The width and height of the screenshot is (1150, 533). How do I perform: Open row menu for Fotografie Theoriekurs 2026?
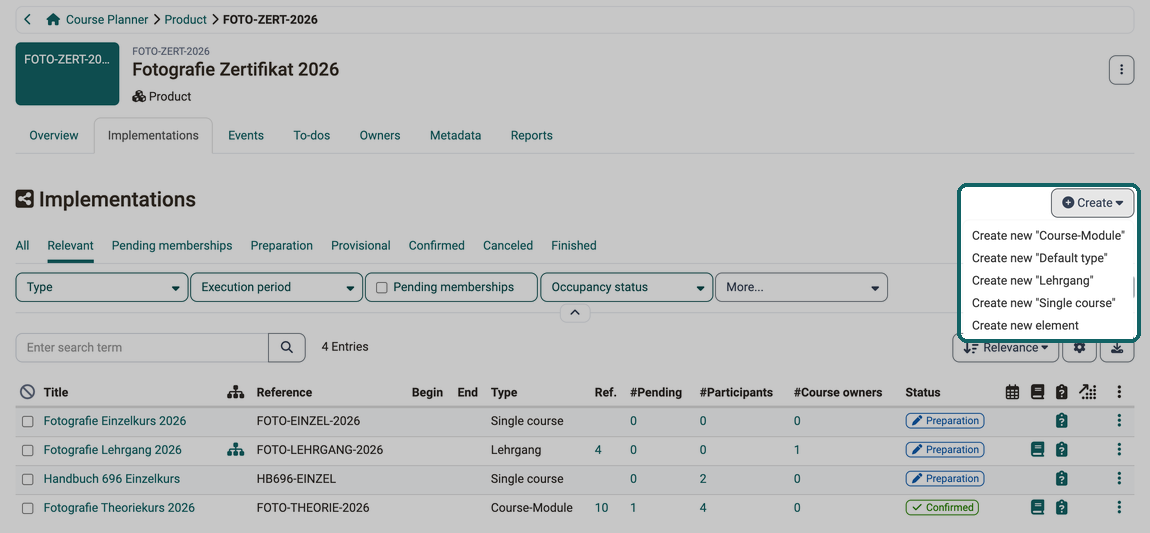click(1119, 507)
